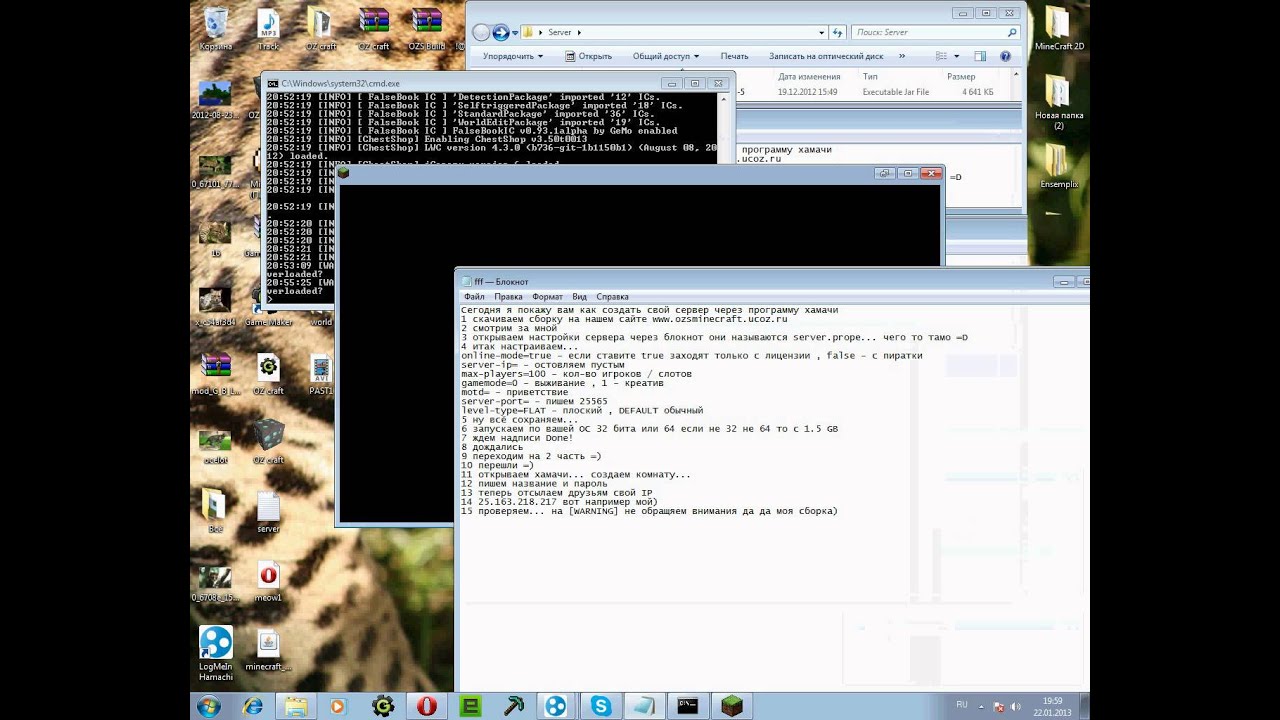Expand the address bar history dropdown

[822, 32]
